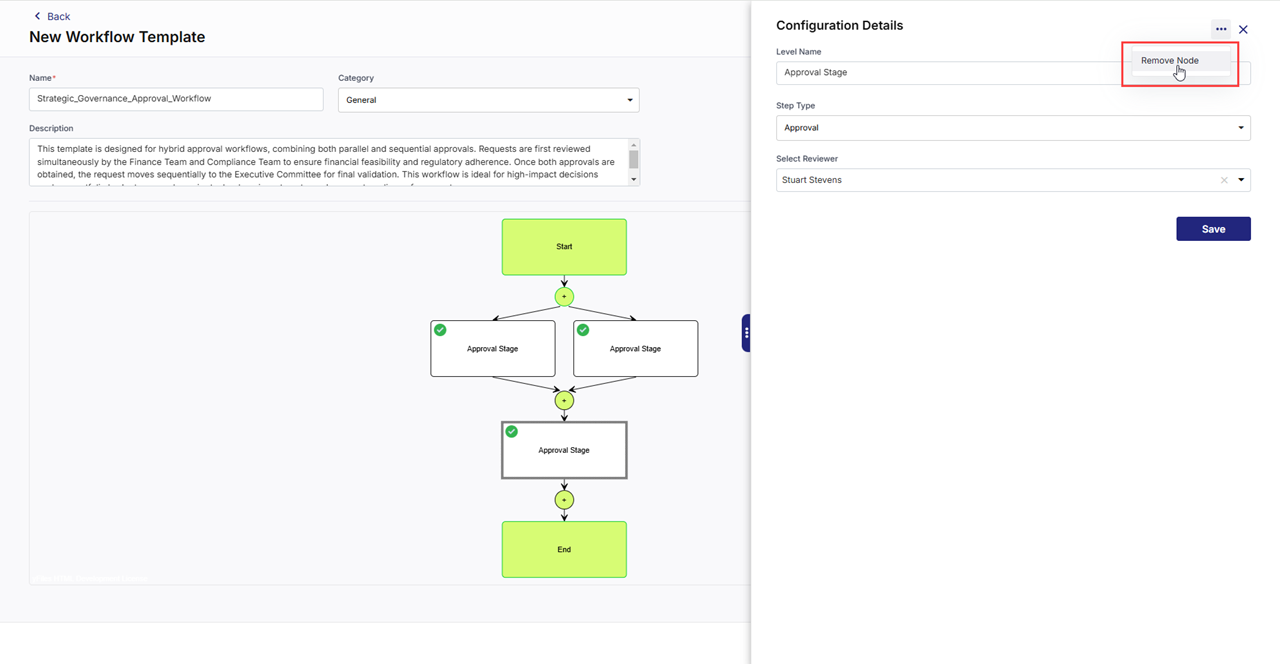1280x664 pixels.
Task: Click the Configuration Details title
Action: pyautogui.click(x=840, y=26)
